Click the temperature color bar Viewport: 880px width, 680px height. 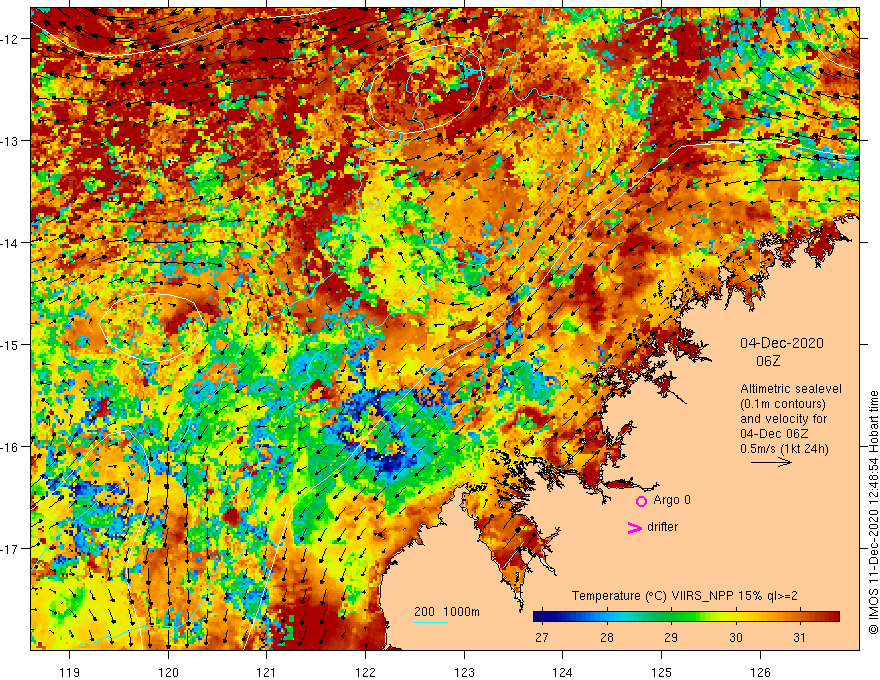click(x=686, y=616)
